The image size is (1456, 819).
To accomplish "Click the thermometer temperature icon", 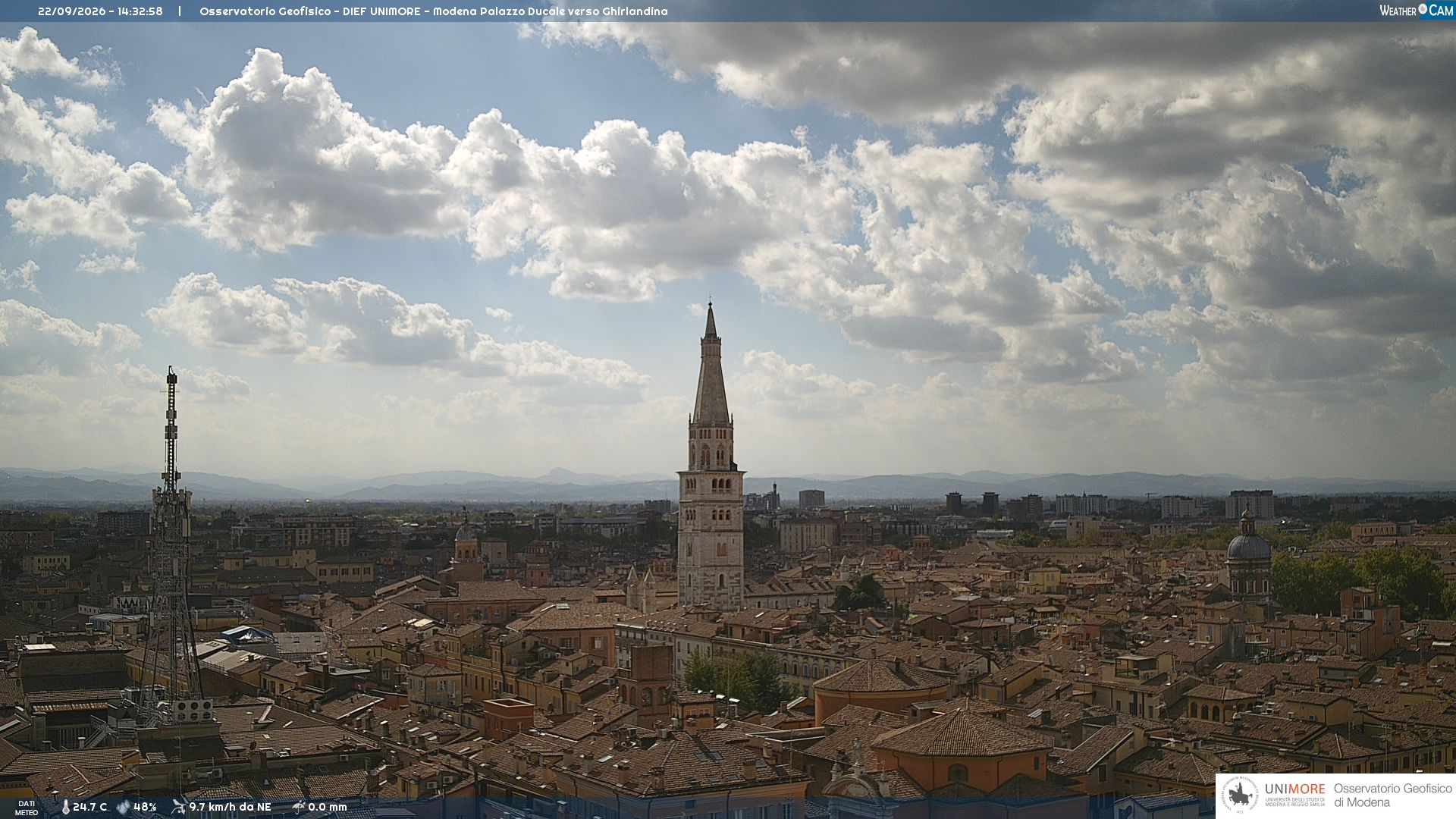I will [65, 808].
